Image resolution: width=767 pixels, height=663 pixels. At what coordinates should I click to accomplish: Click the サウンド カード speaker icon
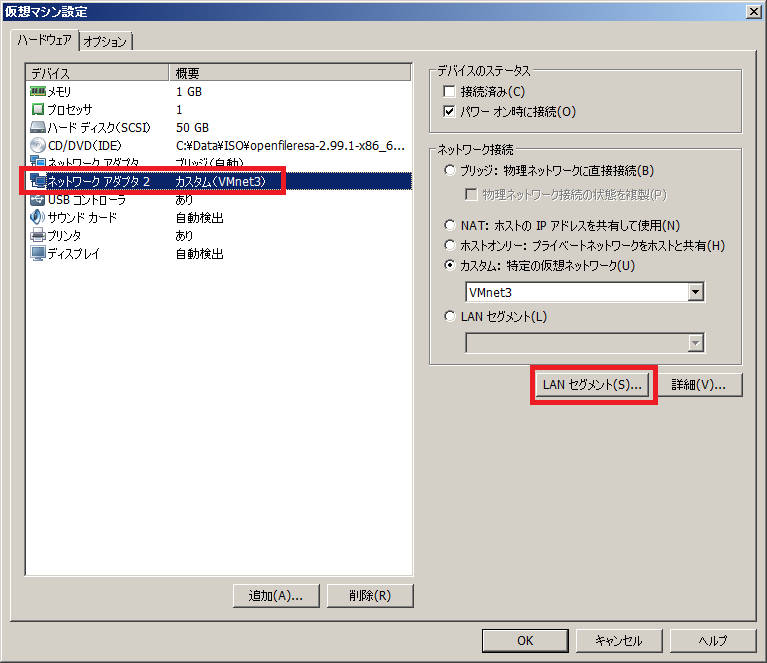(x=38, y=217)
